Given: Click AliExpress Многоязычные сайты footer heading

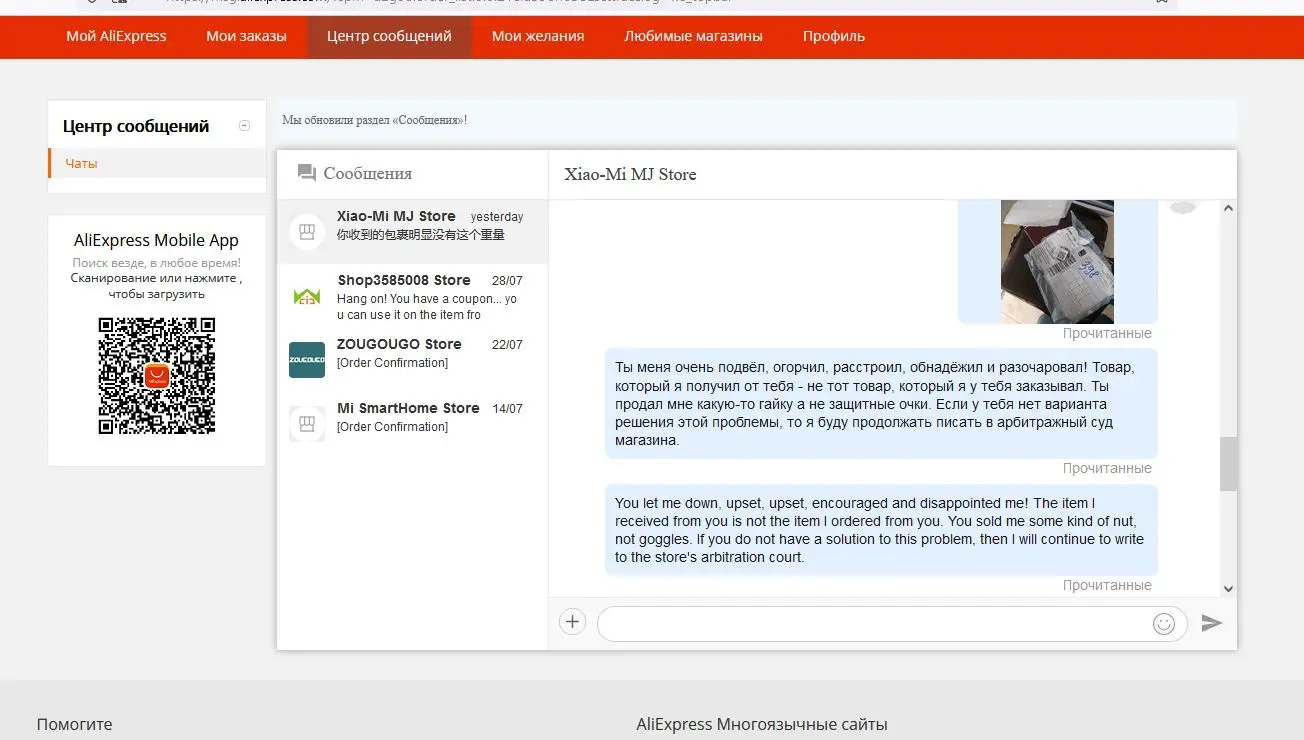Looking at the screenshot, I should (x=762, y=724).
